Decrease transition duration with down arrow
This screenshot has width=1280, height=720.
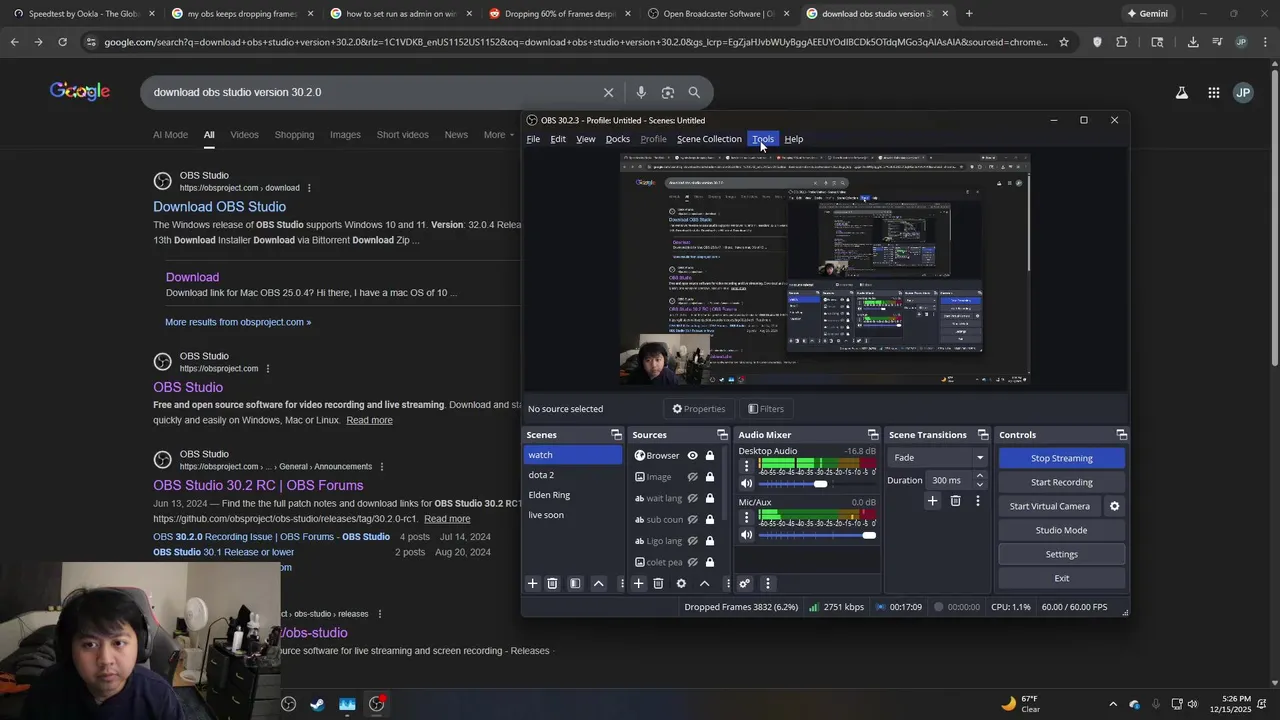coord(979,485)
